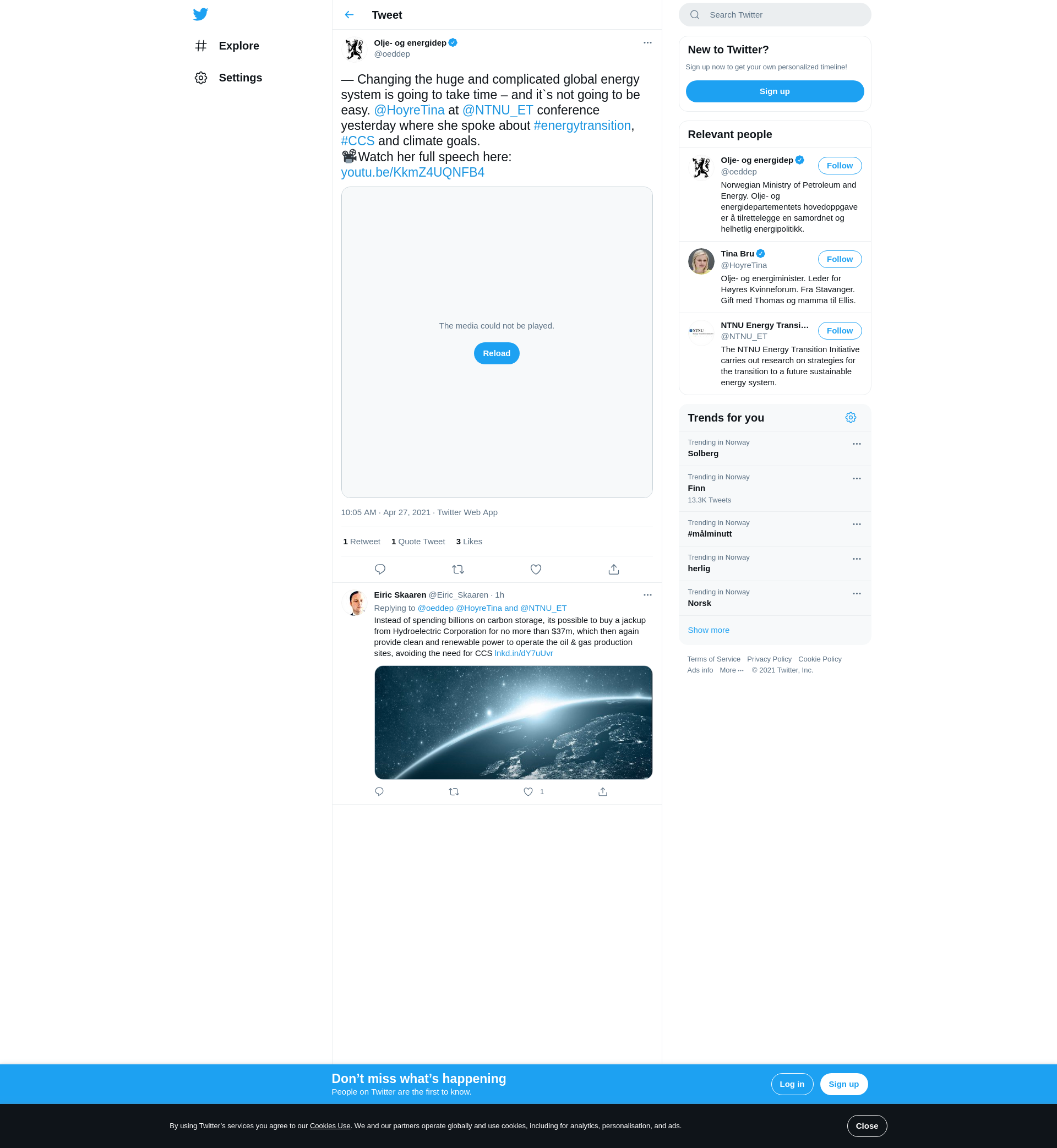This screenshot has height=1148, width=1057.
Task: Reload the failed media
Action: 497,353
